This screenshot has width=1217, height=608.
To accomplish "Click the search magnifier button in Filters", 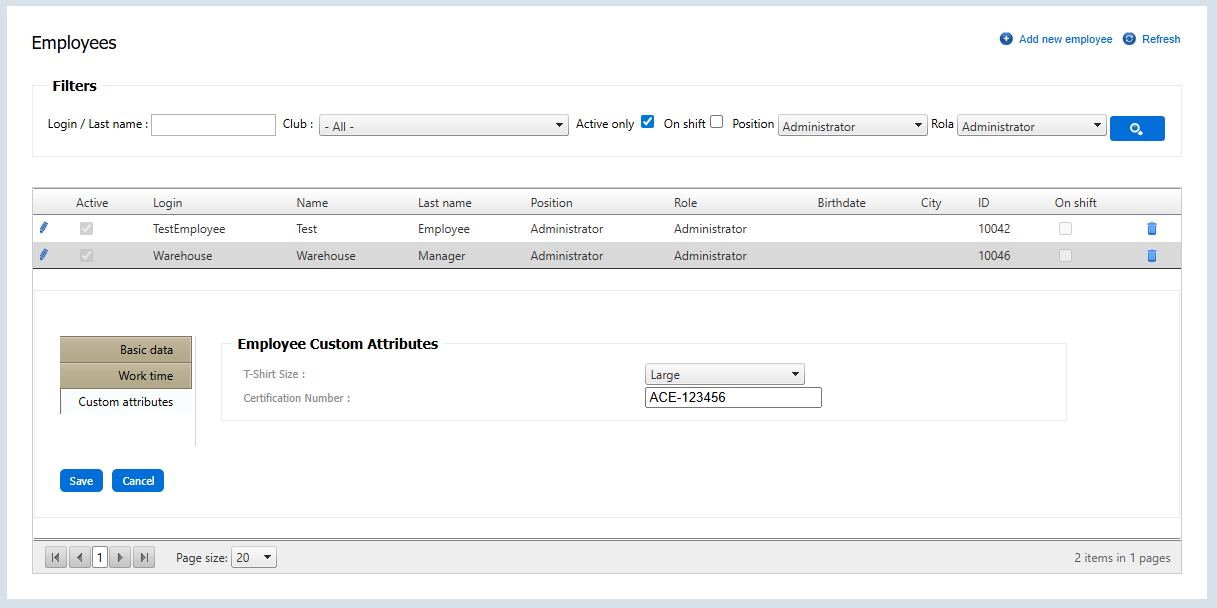I will [1137, 128].
